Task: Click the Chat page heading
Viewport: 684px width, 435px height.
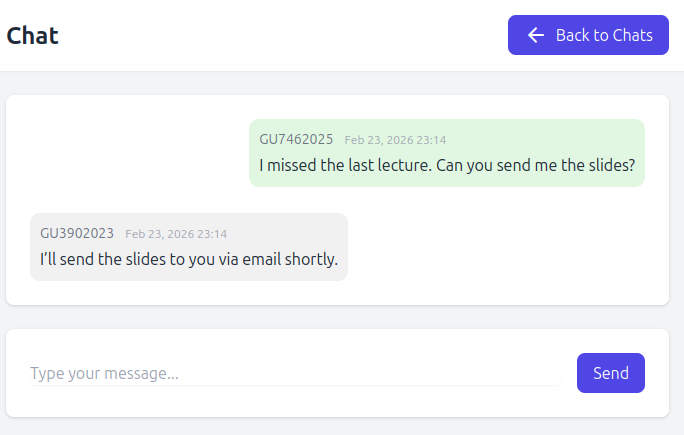Action: [33, 36]
